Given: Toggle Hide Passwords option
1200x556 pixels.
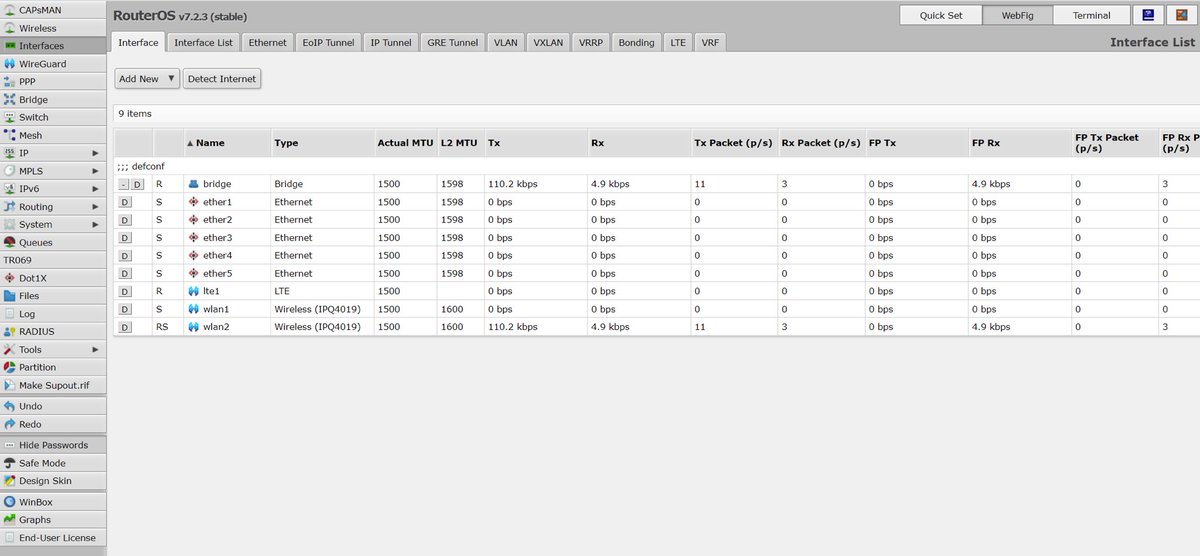Looking at the screenshot, I should 53,445.
